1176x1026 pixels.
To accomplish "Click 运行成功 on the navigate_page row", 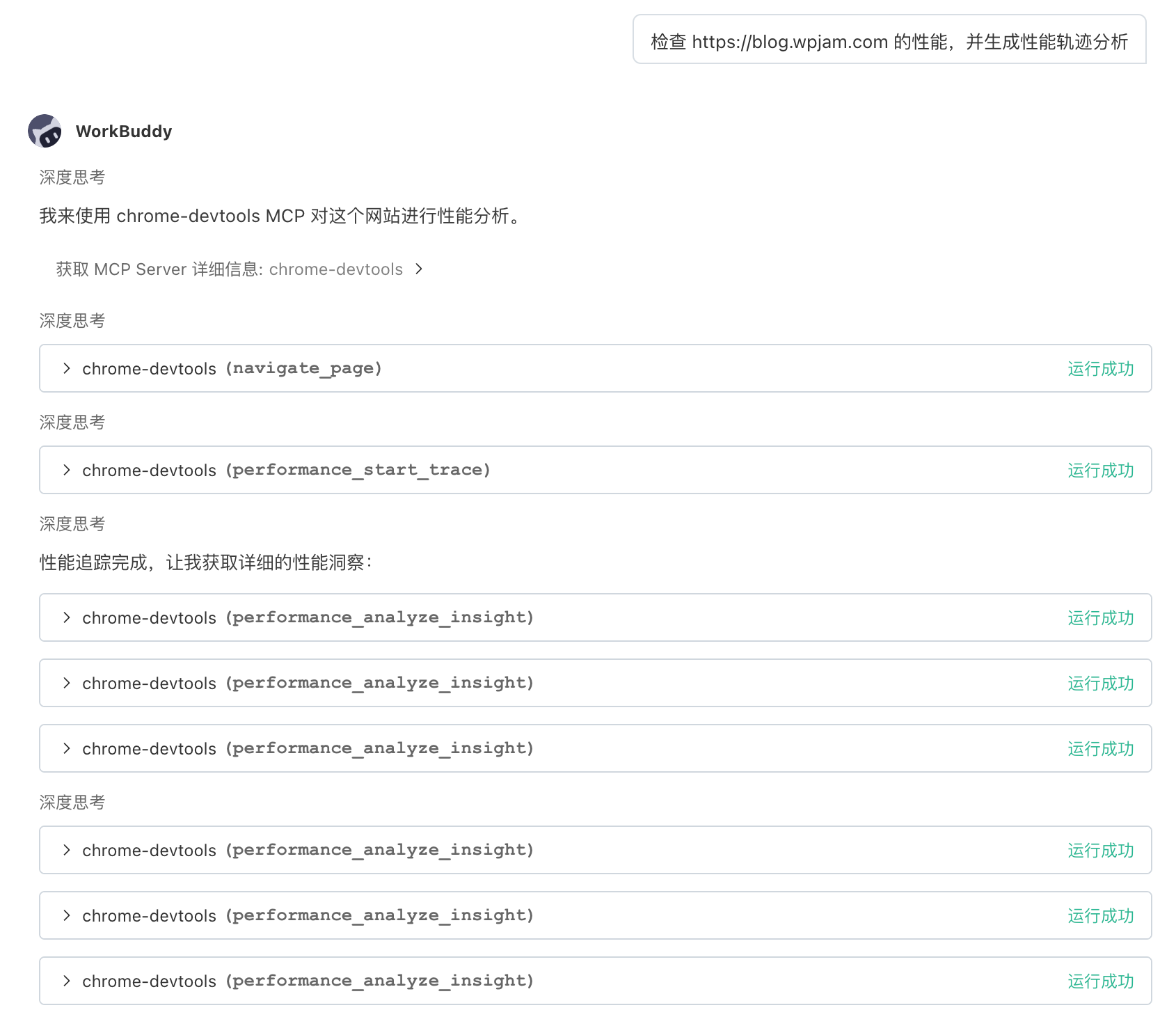I will 1099,369.
